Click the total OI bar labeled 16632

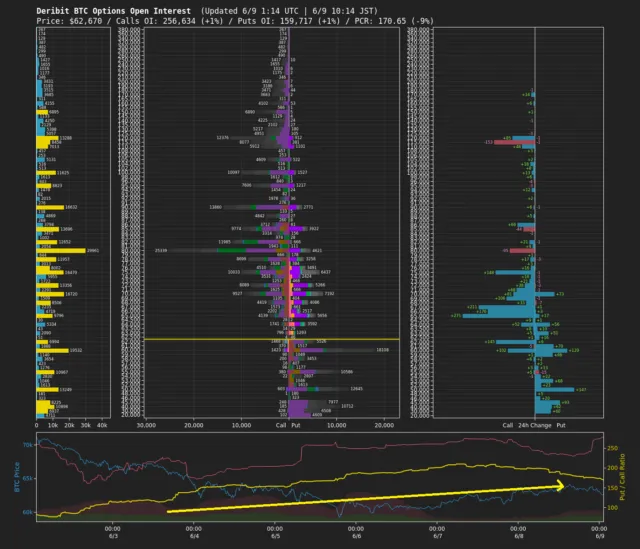tap(50, 207)
